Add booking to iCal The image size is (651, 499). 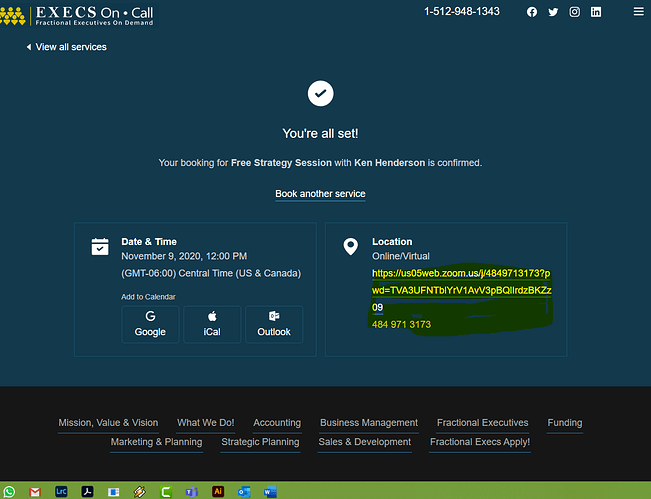coord(212,324)
